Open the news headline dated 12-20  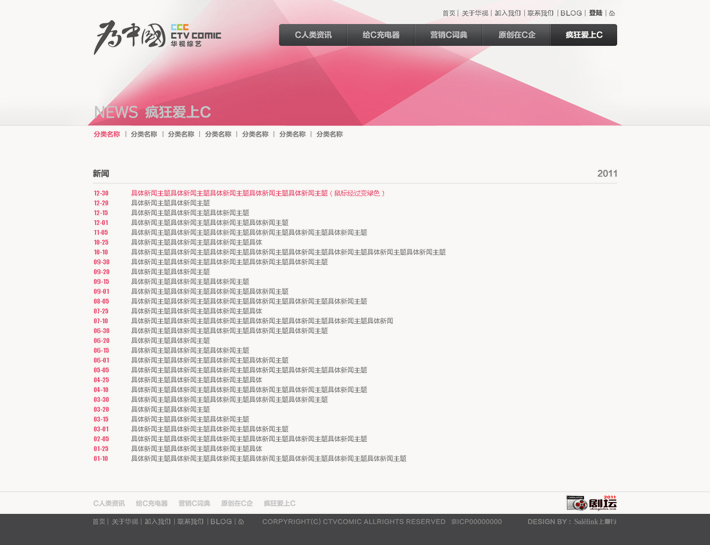click(170, 203)
